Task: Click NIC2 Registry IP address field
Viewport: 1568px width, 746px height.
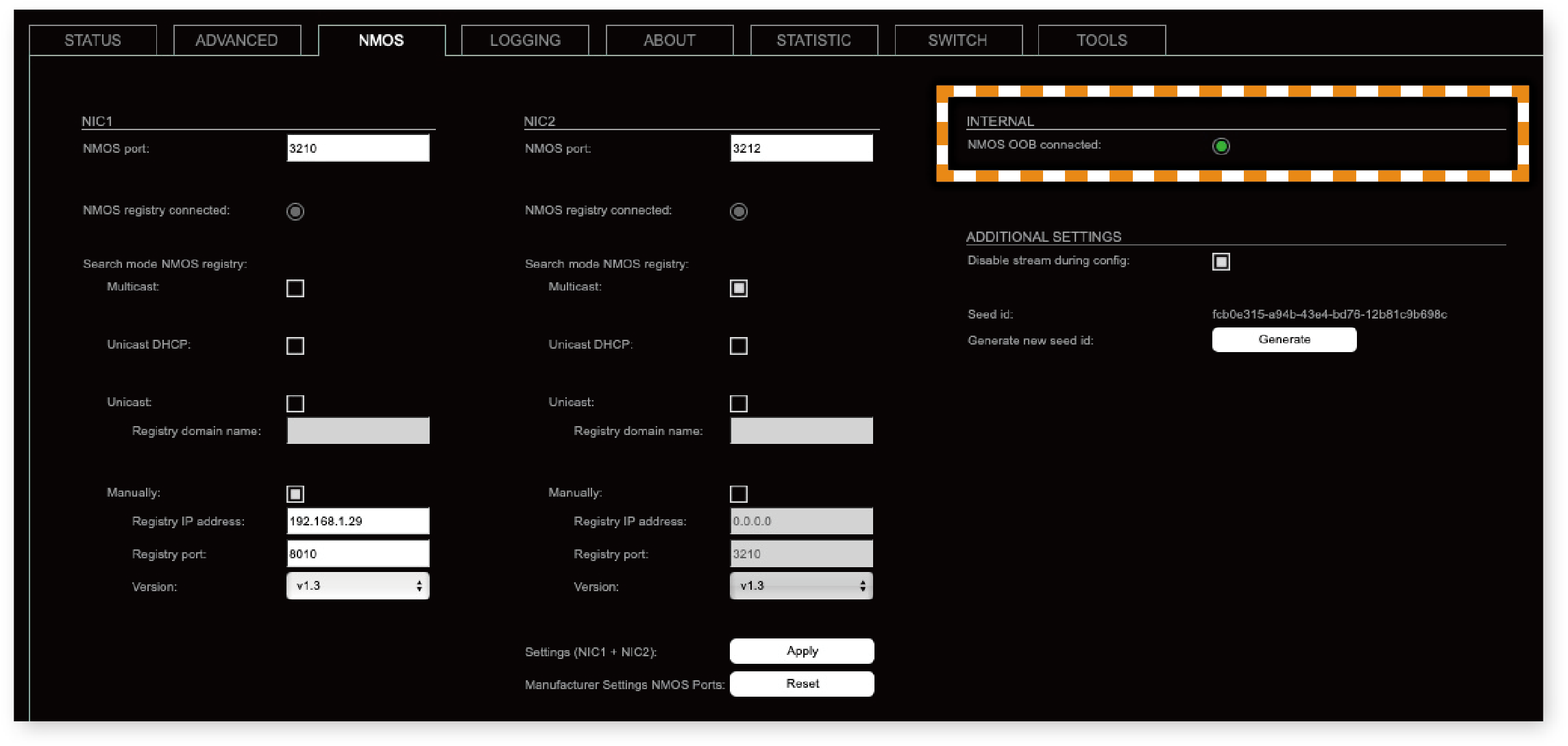Action: tap(801, 521)
